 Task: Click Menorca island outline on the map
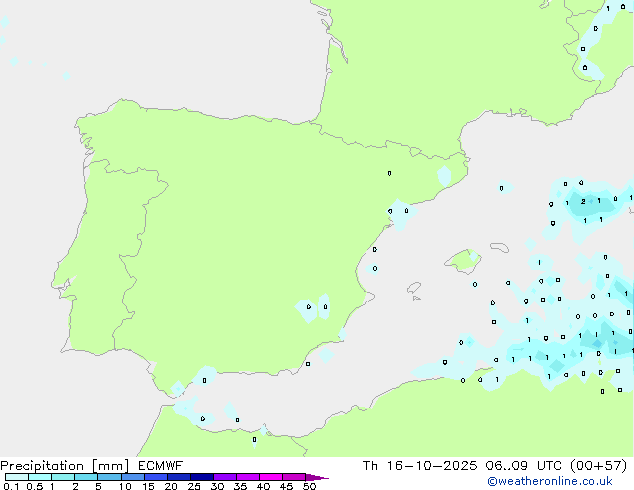[x=499, y=247]
